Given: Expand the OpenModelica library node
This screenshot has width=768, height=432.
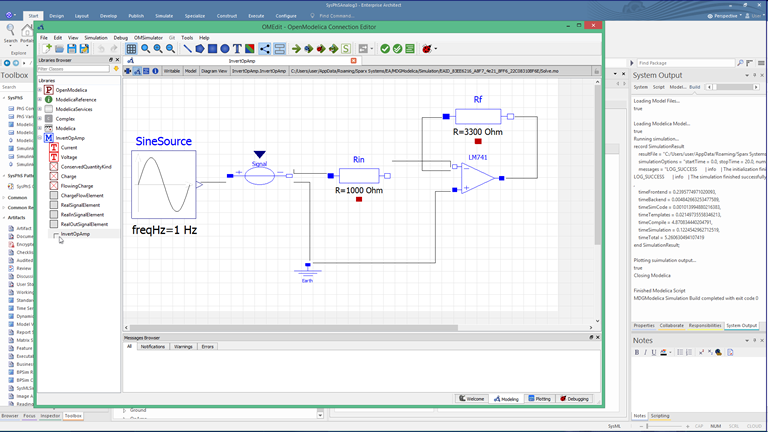Looking at the screenshot, I should click(x=40, y=90).
